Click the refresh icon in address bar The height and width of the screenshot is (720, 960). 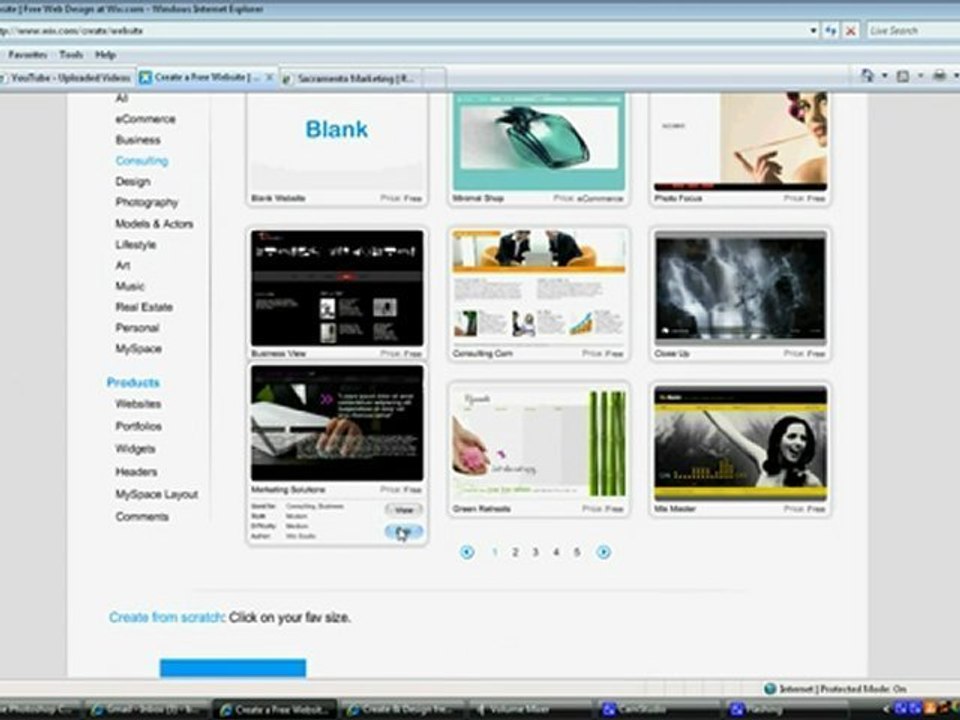pyautogui.click(x=831, y=31)
